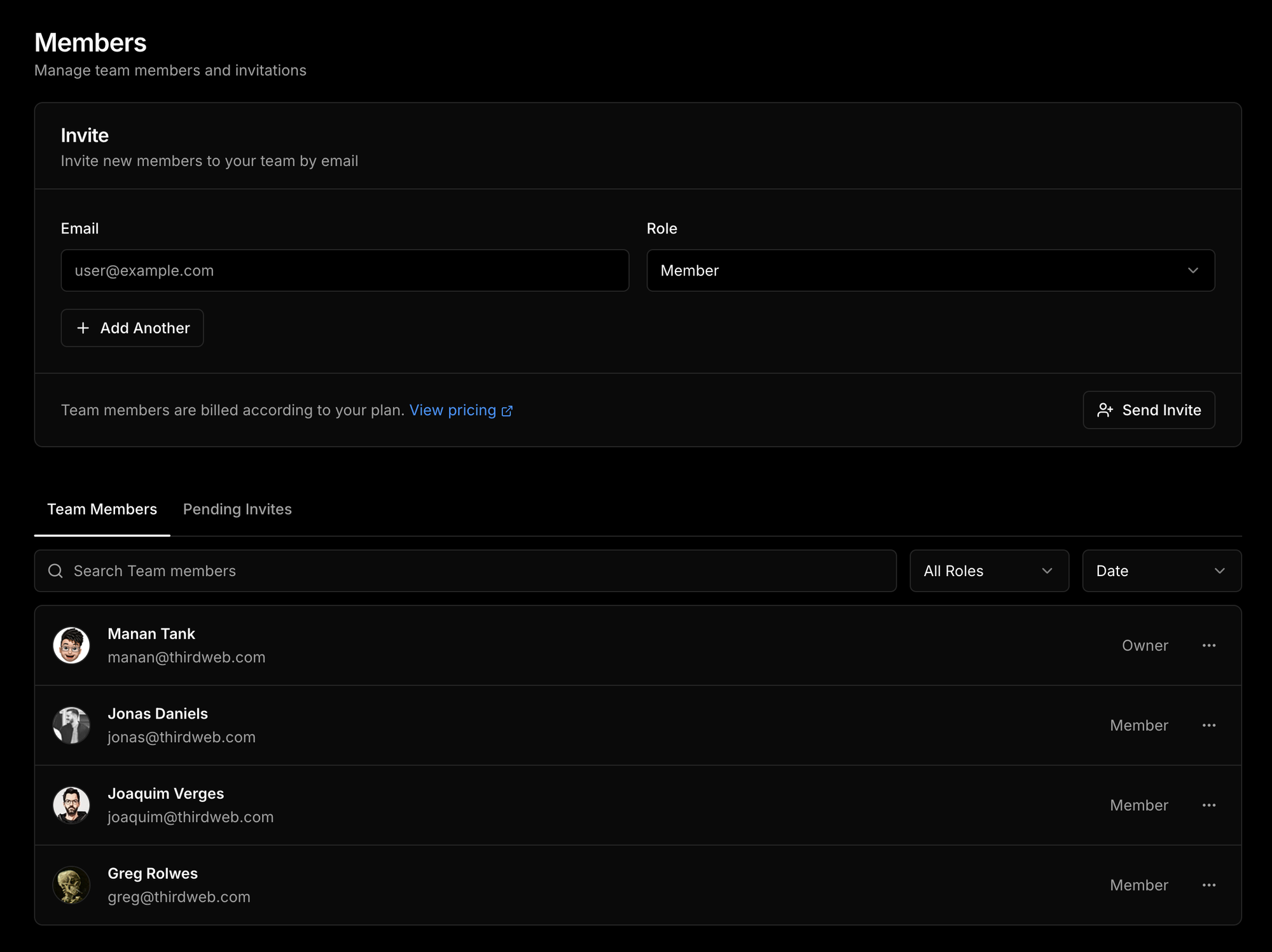Click the external link icon beside View pricing
This screenshot has height=952, width=1272.
point(507,411)
